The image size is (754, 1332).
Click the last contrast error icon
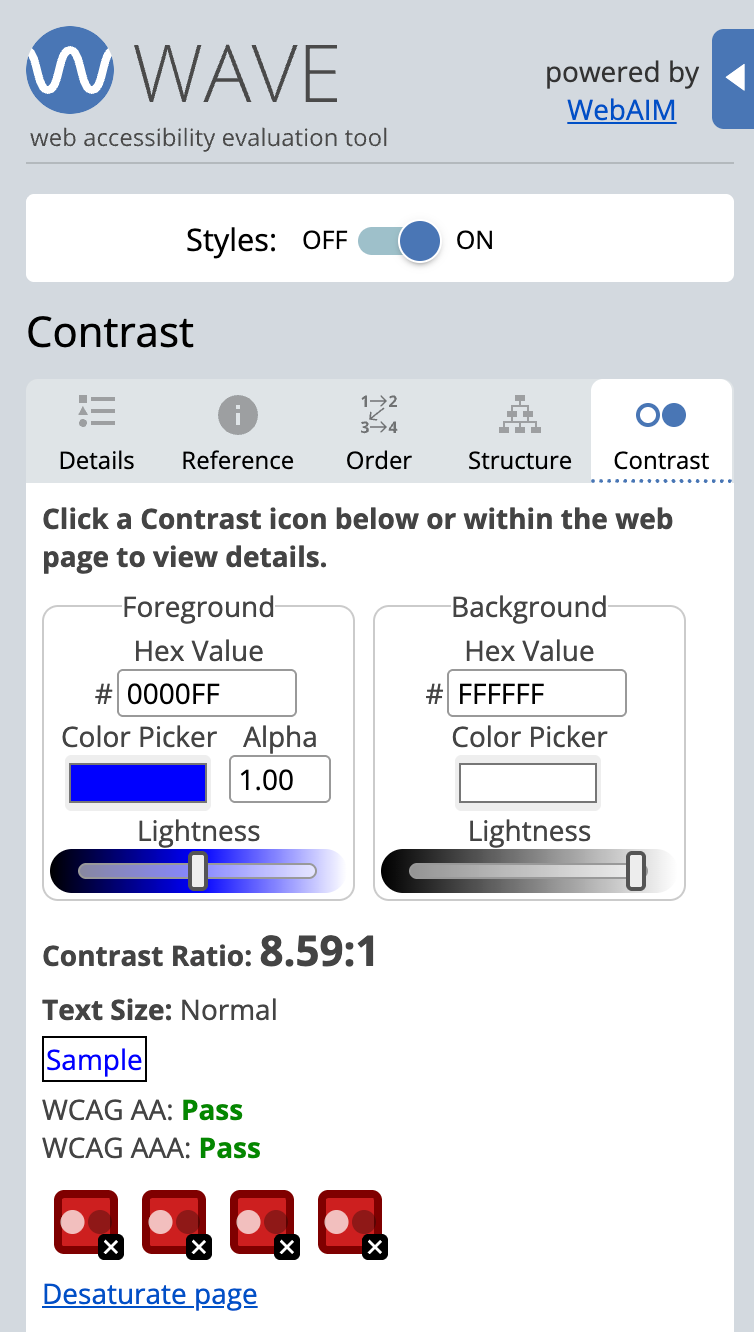(350, 1218)
